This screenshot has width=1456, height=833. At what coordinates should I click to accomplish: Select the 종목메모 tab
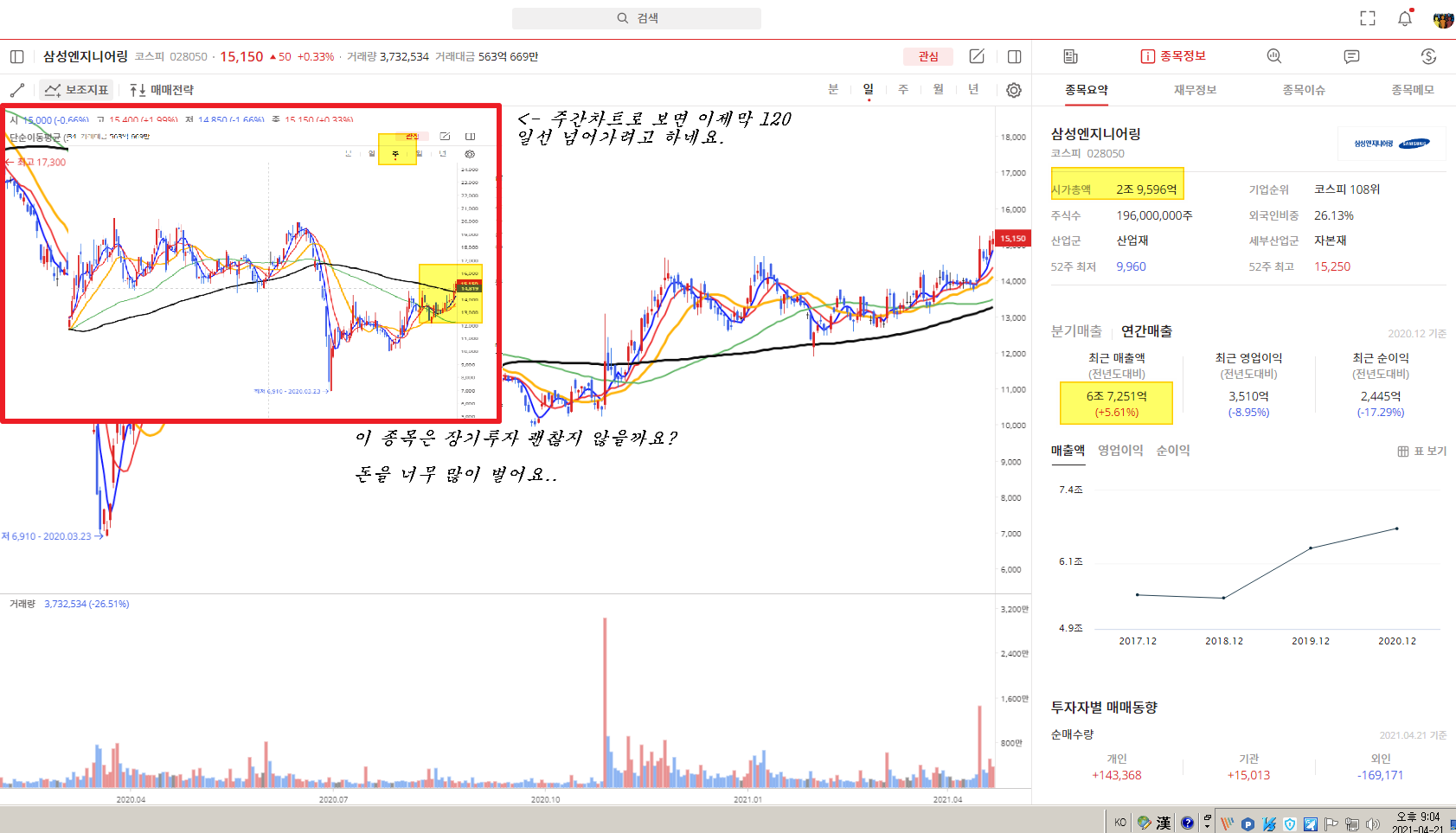pyautogui.click(x=1413, y=90)
